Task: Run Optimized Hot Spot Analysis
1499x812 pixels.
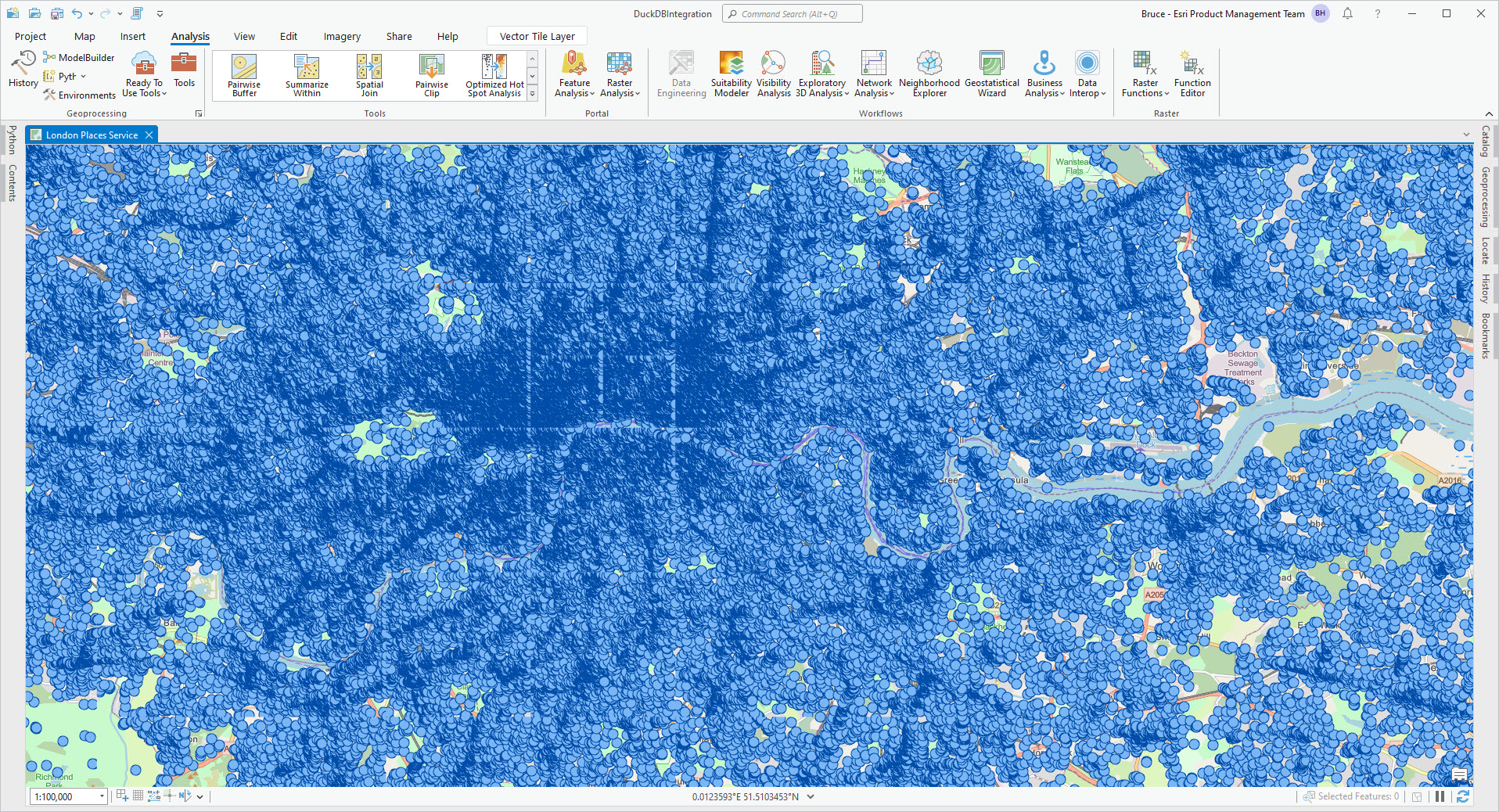Action: coord(493,74)
